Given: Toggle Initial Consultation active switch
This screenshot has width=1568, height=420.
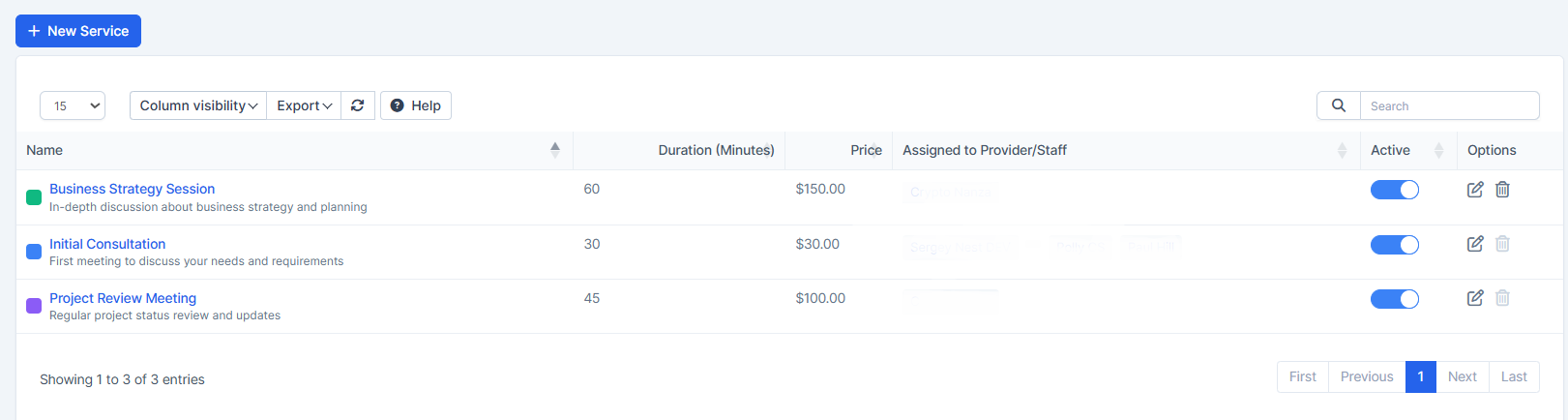Looking at the screenshot, I should point(1394,245).
